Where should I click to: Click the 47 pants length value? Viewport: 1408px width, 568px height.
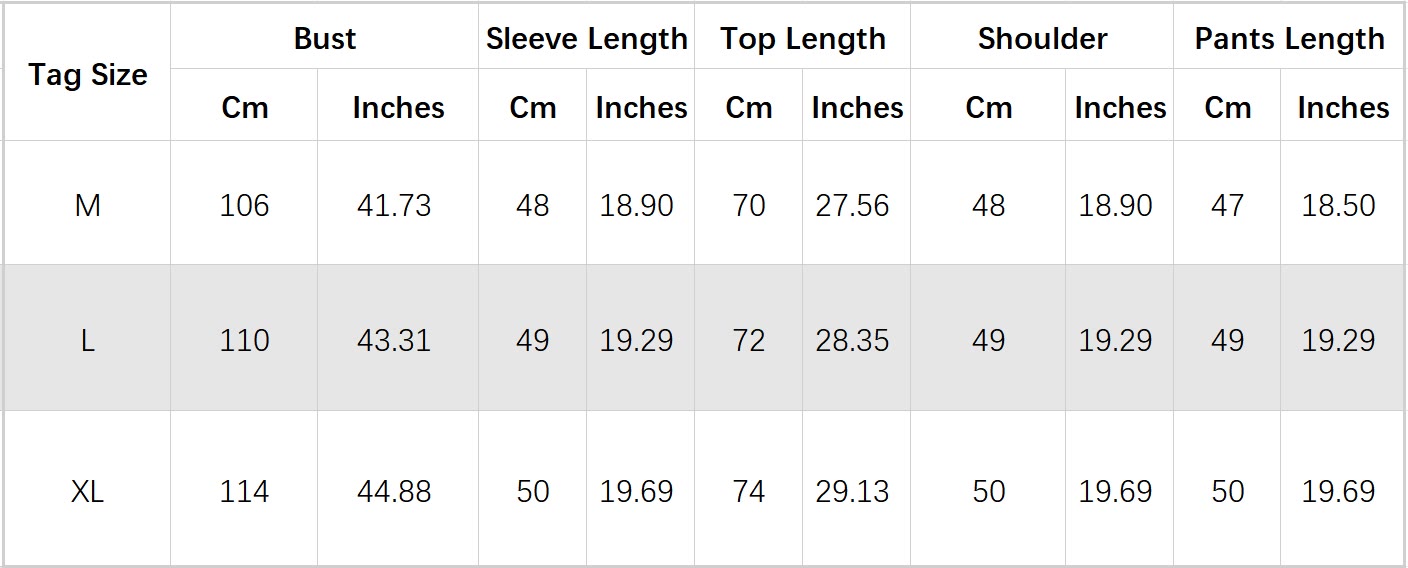(x=1227, y=205)
